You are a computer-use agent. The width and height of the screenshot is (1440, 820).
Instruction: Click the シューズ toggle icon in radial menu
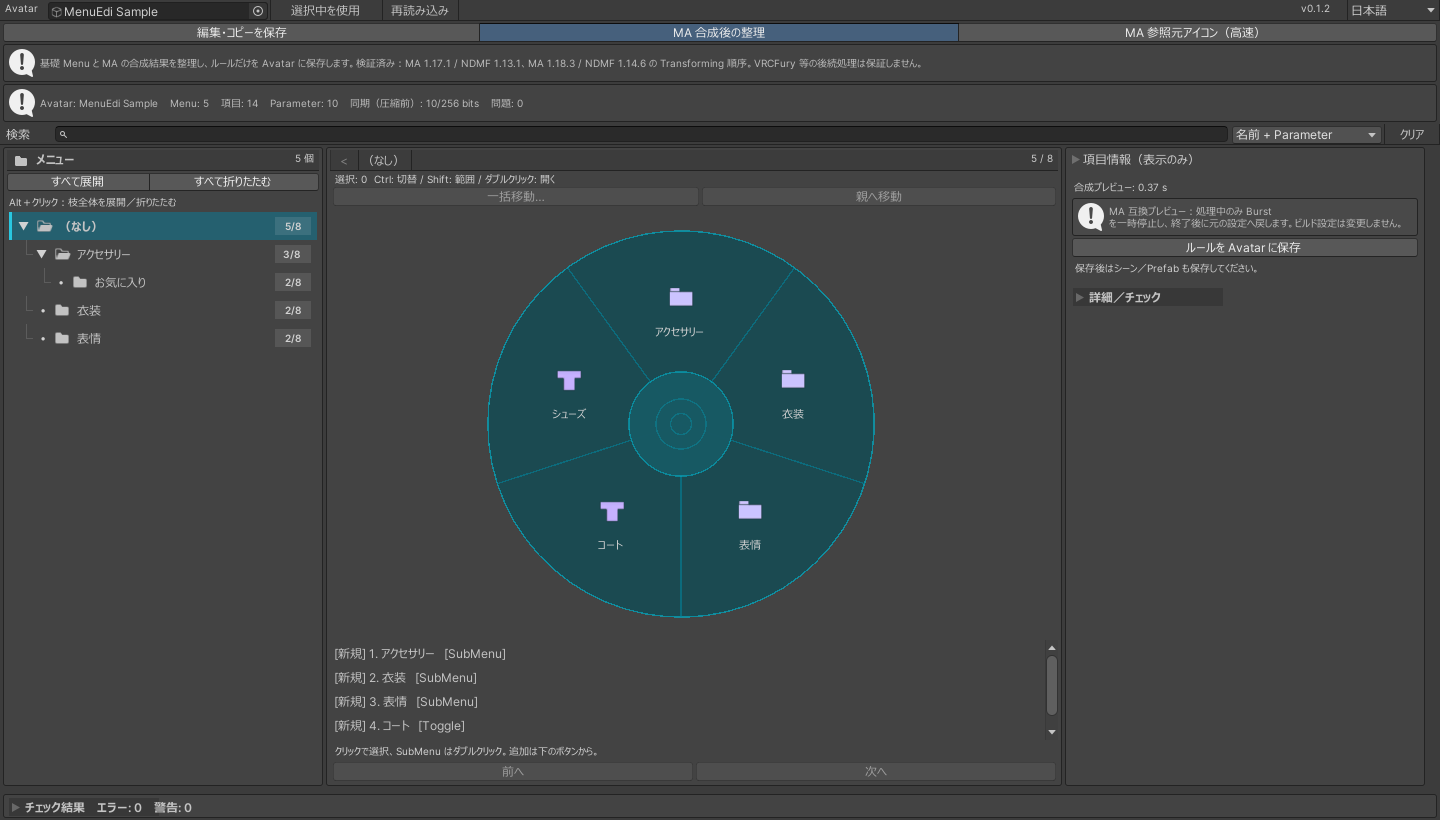[569, 380]
